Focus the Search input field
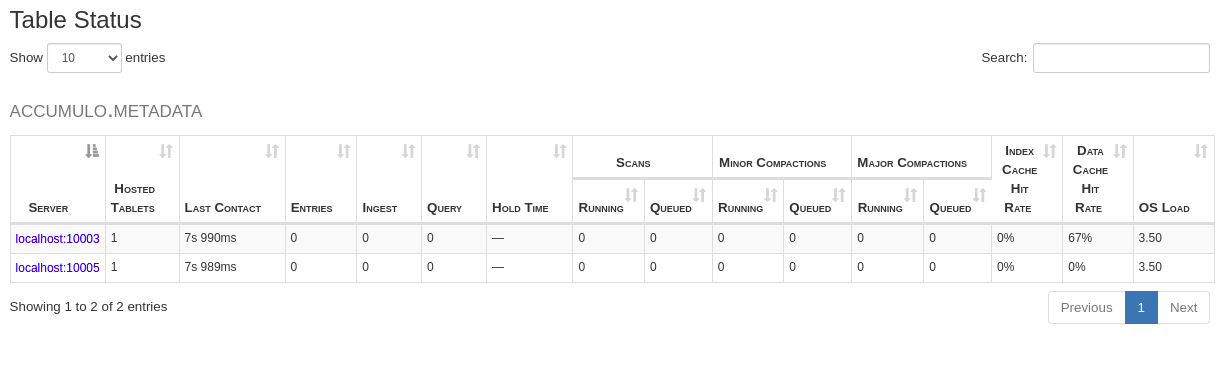 pyautogui.click(x=1121, y=58)
